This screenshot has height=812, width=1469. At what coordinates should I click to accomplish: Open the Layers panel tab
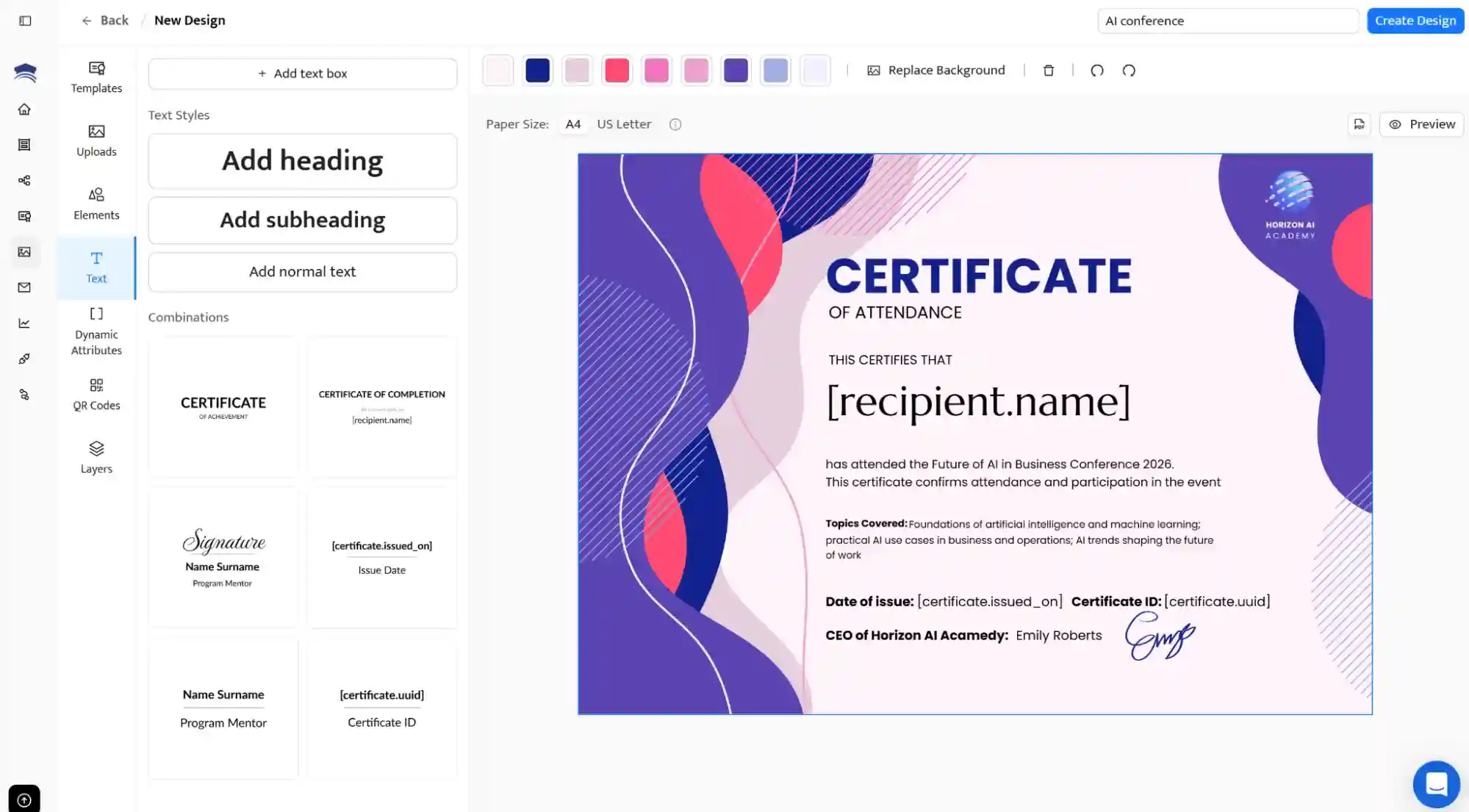click(96, 456)
